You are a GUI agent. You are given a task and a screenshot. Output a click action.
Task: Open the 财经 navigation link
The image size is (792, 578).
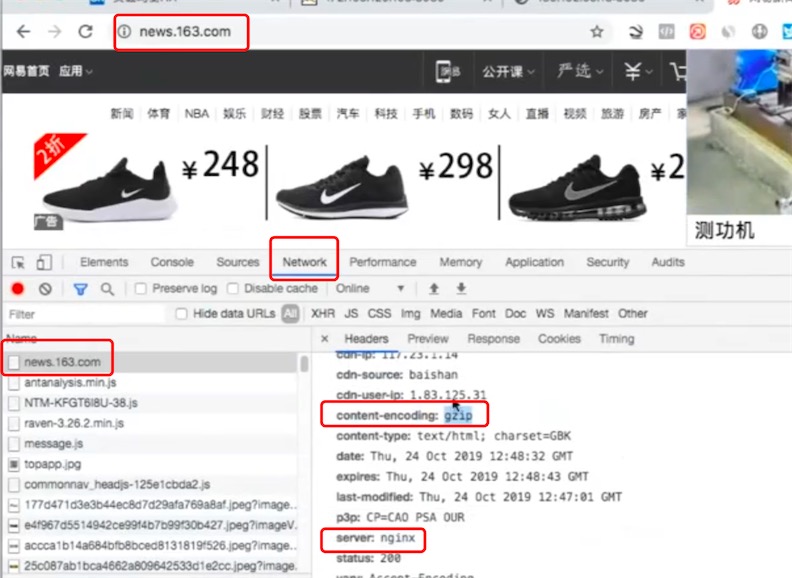272,114
